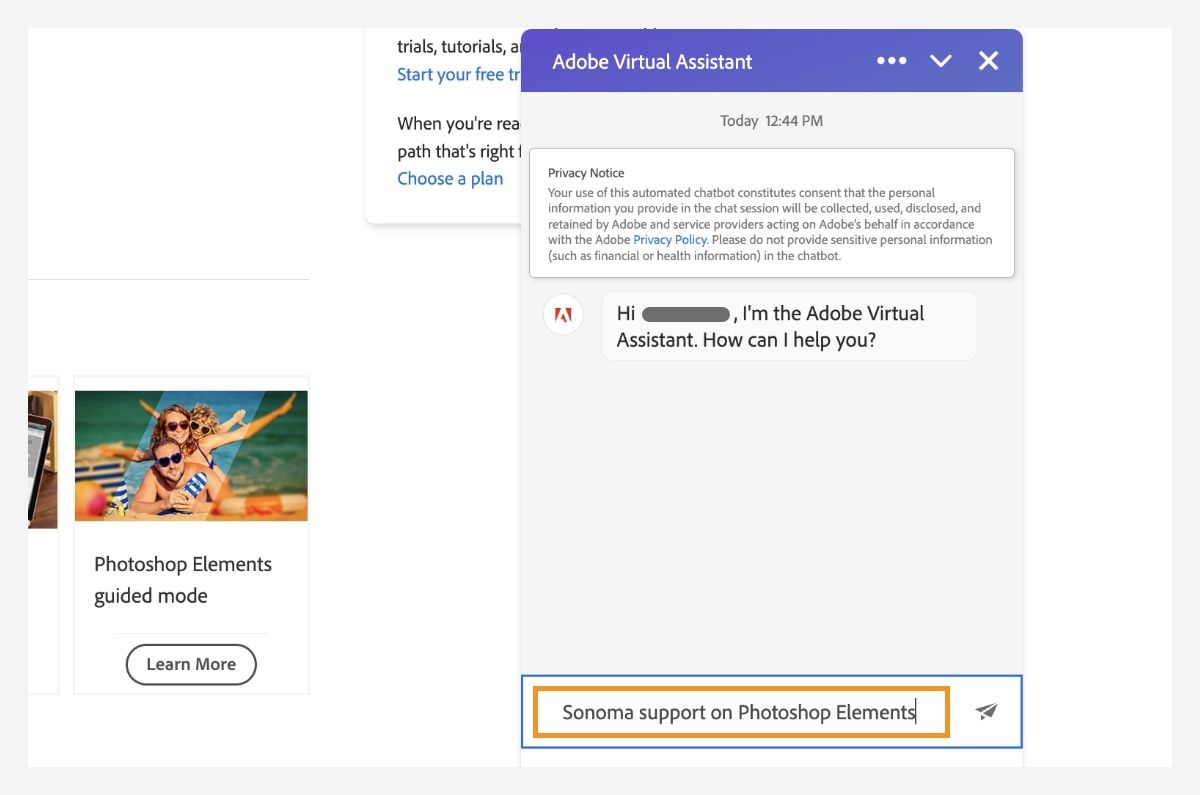This screenshot has height=795, width=1200.
Task: Click the Learn More button
Action: (x=191, y=664)
